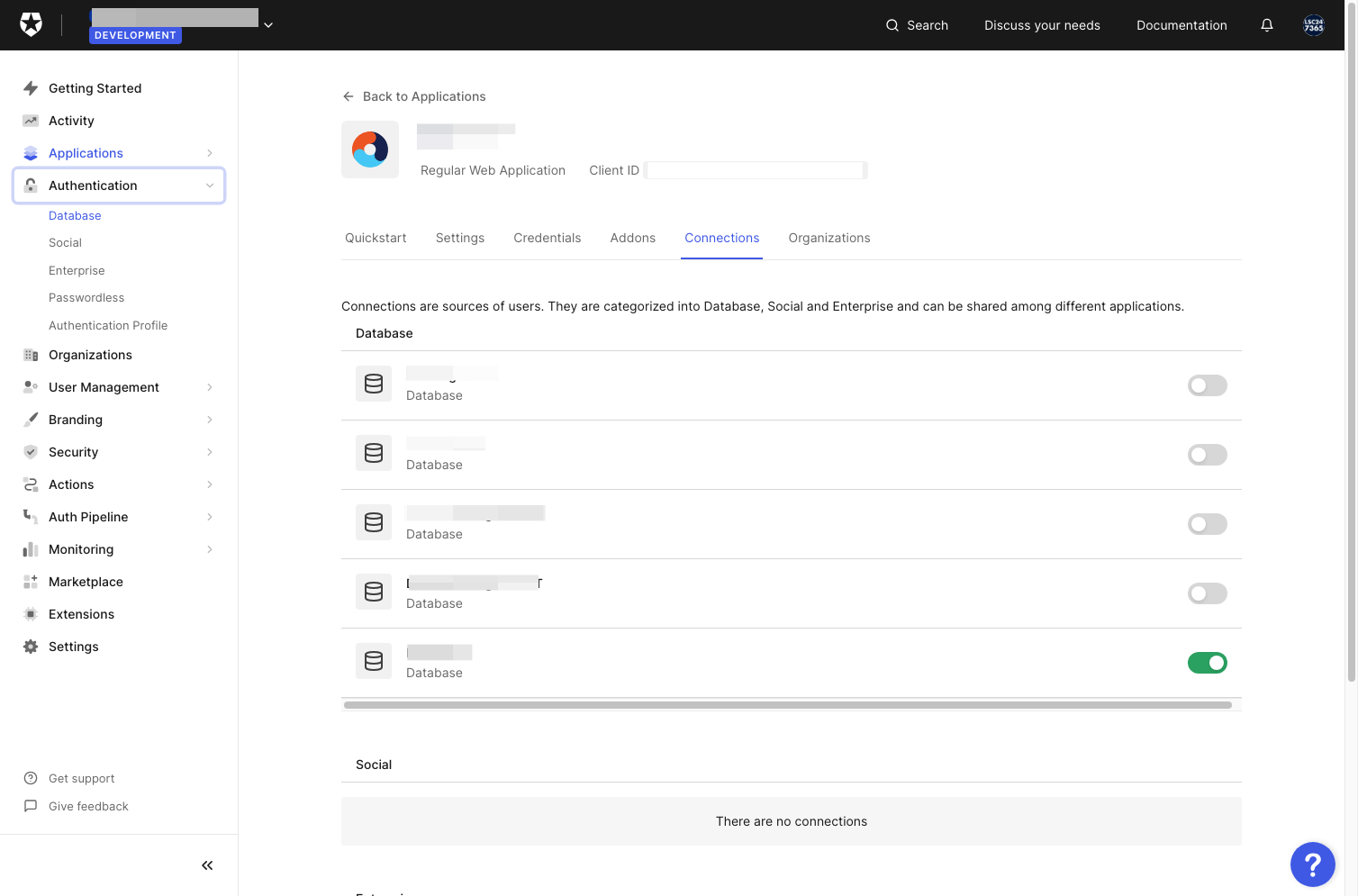Click the Getting Started lightning icon

[x=31, y=88]
